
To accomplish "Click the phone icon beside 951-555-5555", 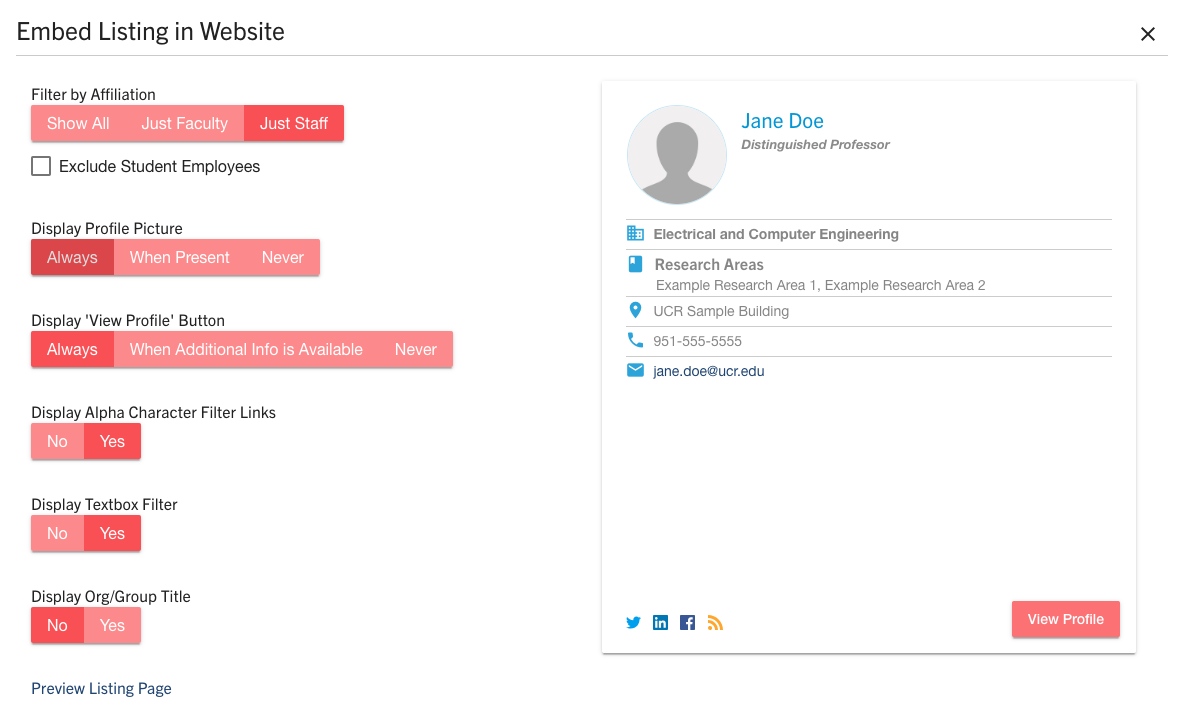I will coord(635,341).
